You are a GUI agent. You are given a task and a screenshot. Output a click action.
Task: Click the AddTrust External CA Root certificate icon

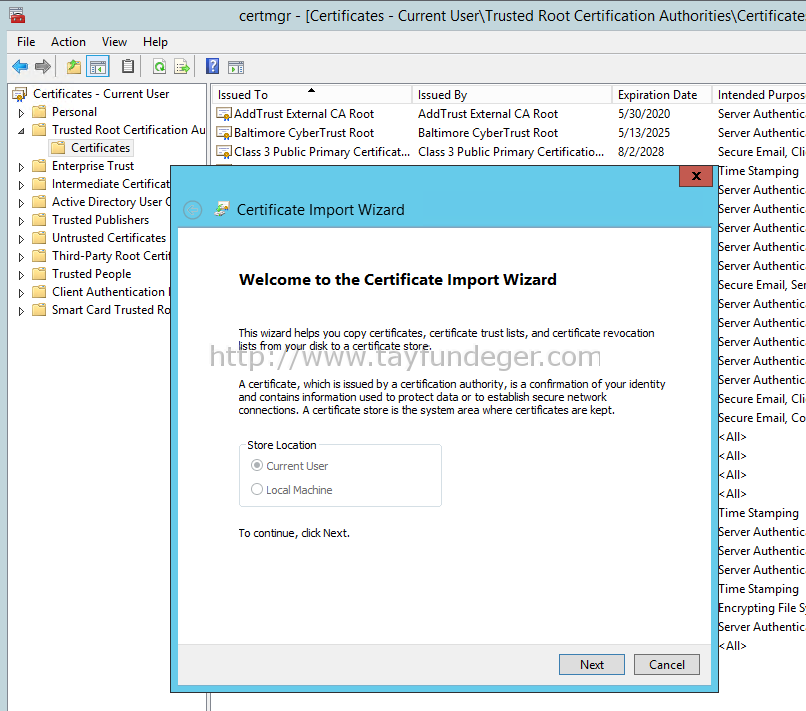(224, 114)
